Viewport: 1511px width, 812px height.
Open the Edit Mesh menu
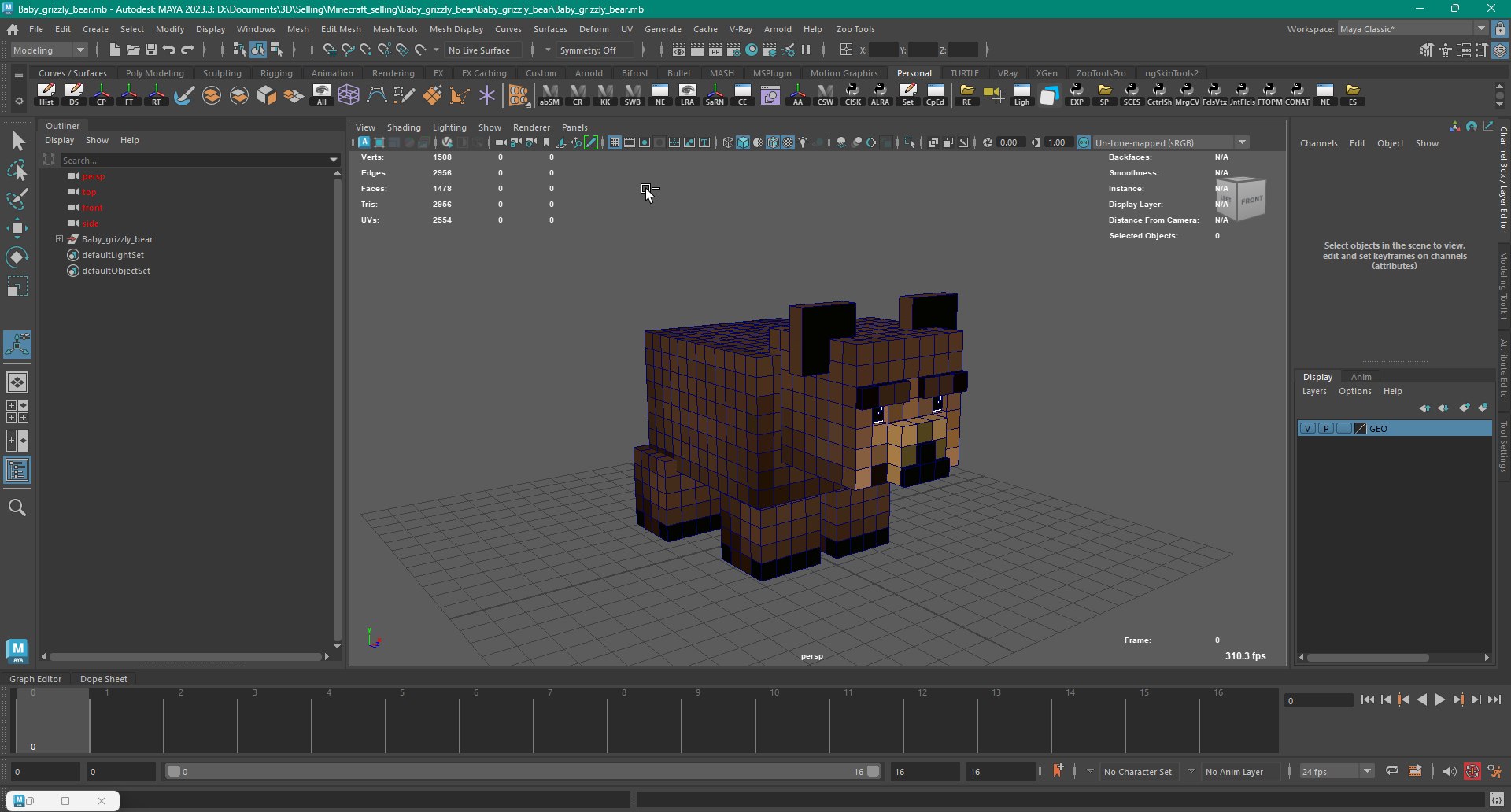pos(341,29)
